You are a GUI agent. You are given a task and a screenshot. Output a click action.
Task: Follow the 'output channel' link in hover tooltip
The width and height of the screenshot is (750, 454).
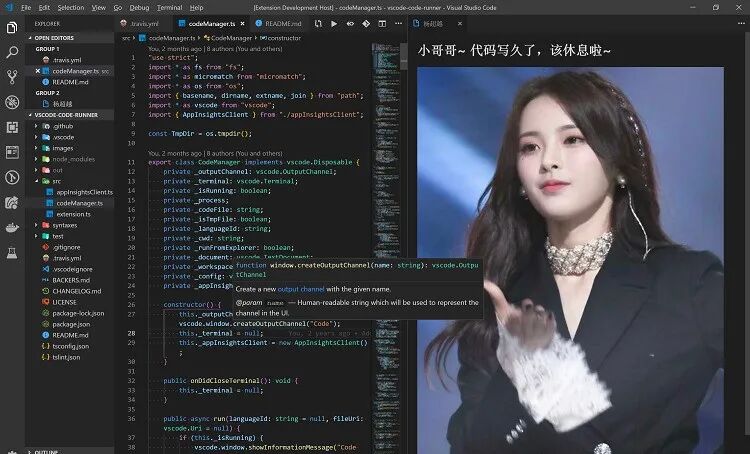click(301, 289)
